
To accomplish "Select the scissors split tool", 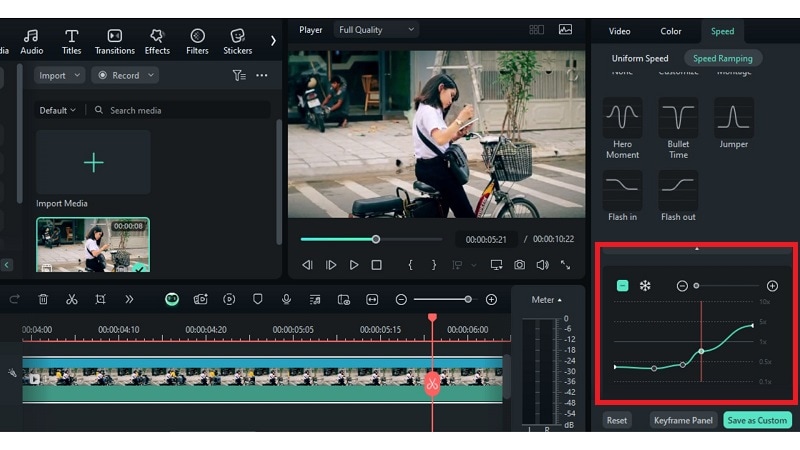I will click(x=72, y=299).
